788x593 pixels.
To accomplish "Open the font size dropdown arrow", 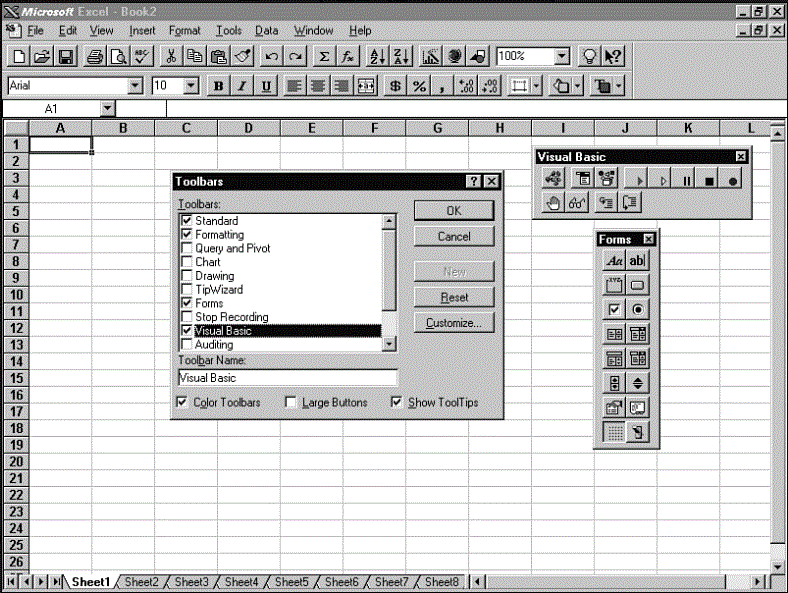I will [x=190, y=85].
